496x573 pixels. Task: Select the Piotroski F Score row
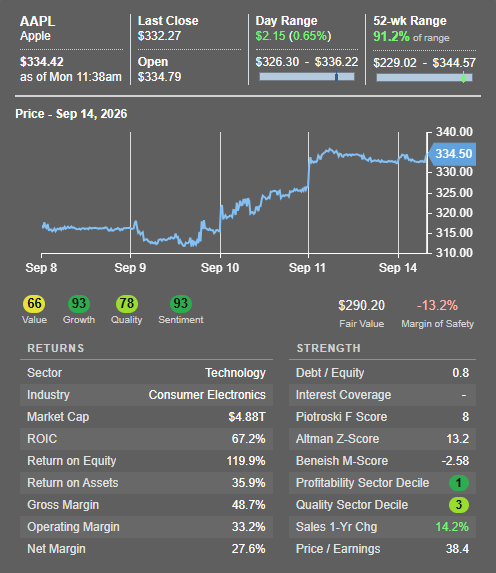click(x=382, y=417)
